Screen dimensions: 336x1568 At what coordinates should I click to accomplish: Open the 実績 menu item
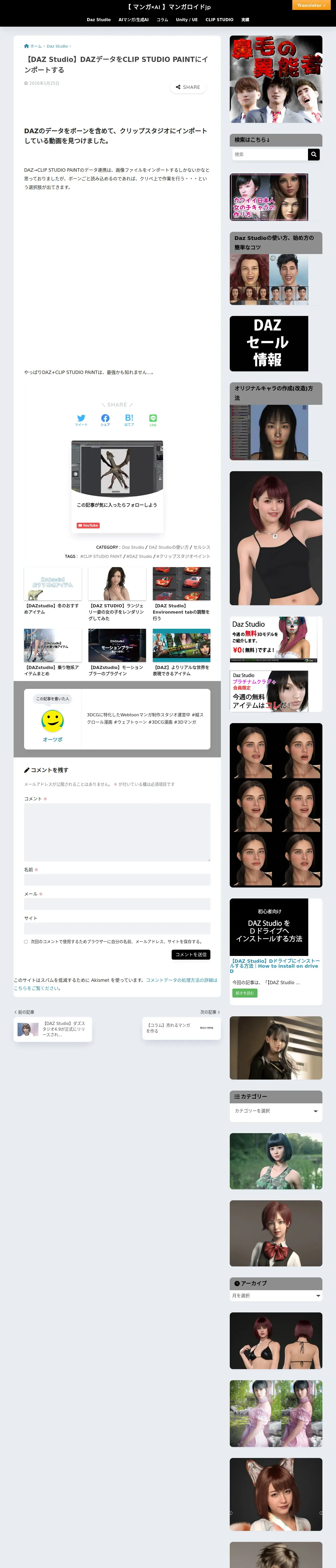(x=245, y=20)
